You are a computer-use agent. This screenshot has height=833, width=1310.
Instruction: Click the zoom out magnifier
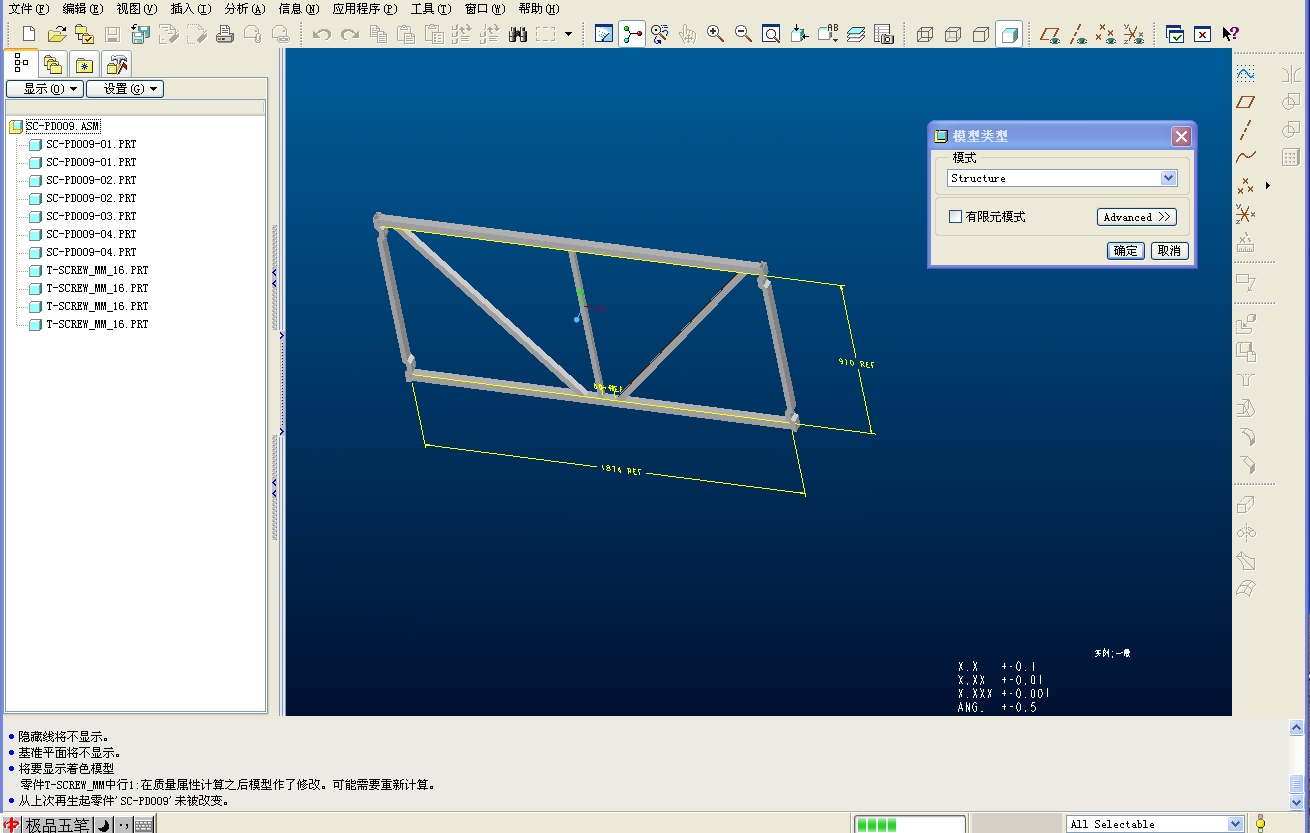[743, 34]
